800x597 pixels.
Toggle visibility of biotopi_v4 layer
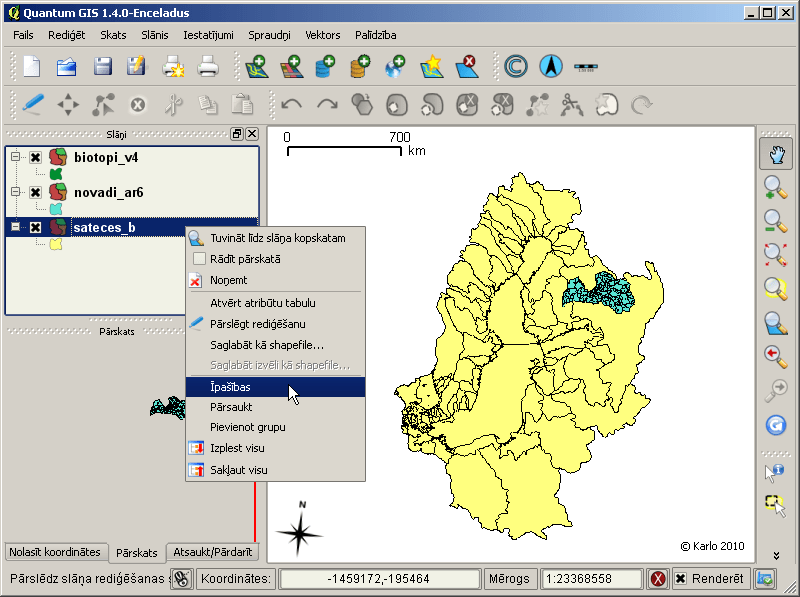coord(35,157)
